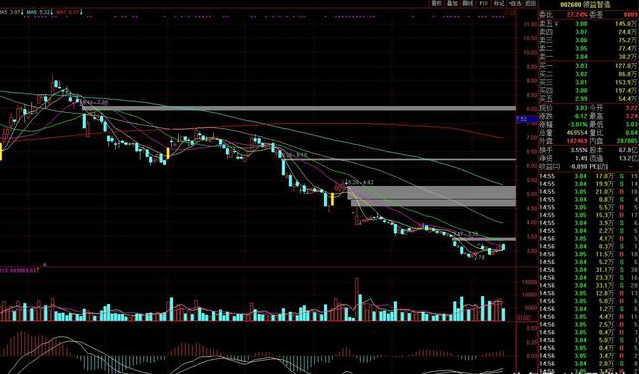Click sell price 3.06 in 卖三 row
The image size is (639, 374).
coord(581,40)
